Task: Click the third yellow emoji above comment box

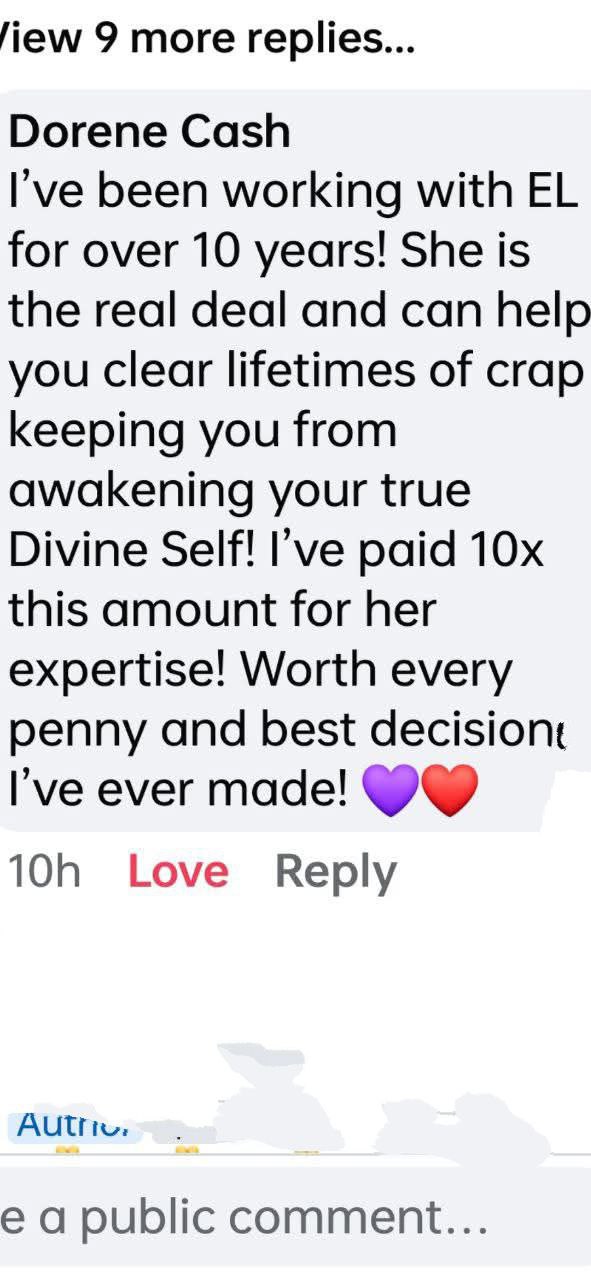Action: [307, 1152]
